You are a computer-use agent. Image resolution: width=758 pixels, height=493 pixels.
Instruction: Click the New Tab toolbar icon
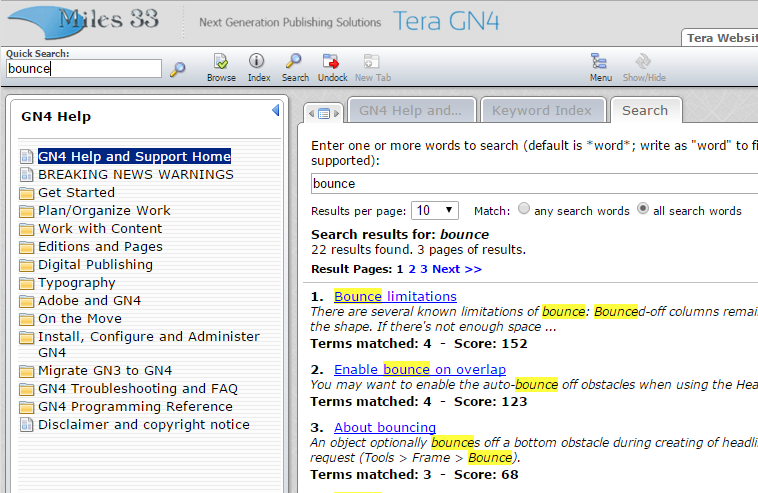coord(373,68)
